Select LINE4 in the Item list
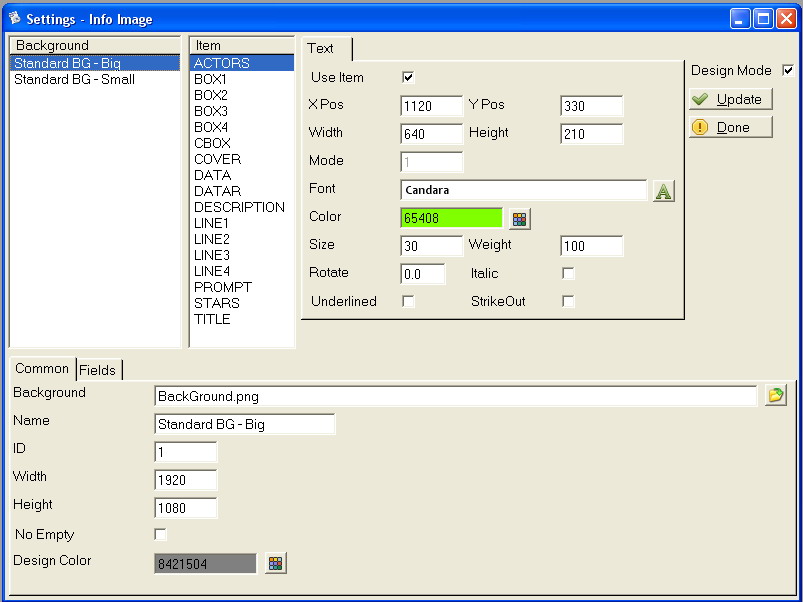The width and height of the screenshot is (803, 602). pos(242,271)
